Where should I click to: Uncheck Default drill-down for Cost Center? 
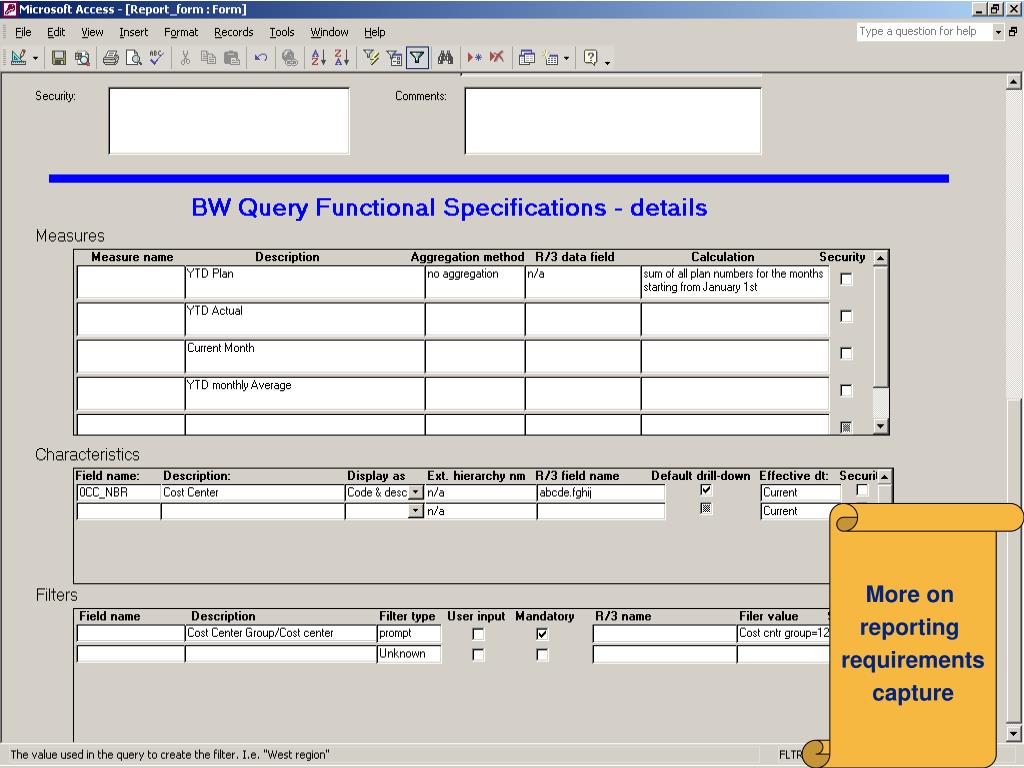pyautogui.click(x=706, y=490)
